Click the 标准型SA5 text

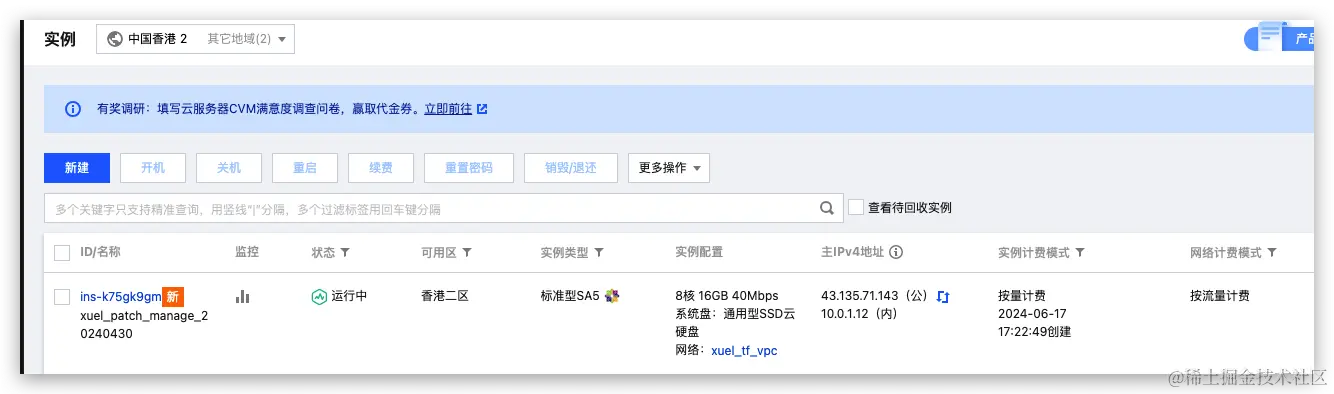click(x=570, y=296)
